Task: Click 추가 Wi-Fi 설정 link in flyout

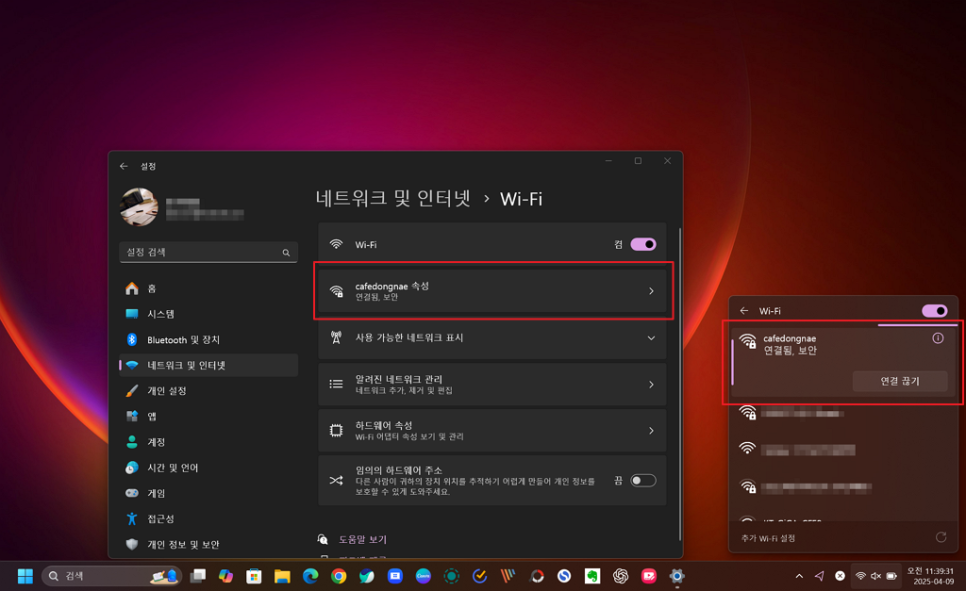Action: click(x=768, y=538)
